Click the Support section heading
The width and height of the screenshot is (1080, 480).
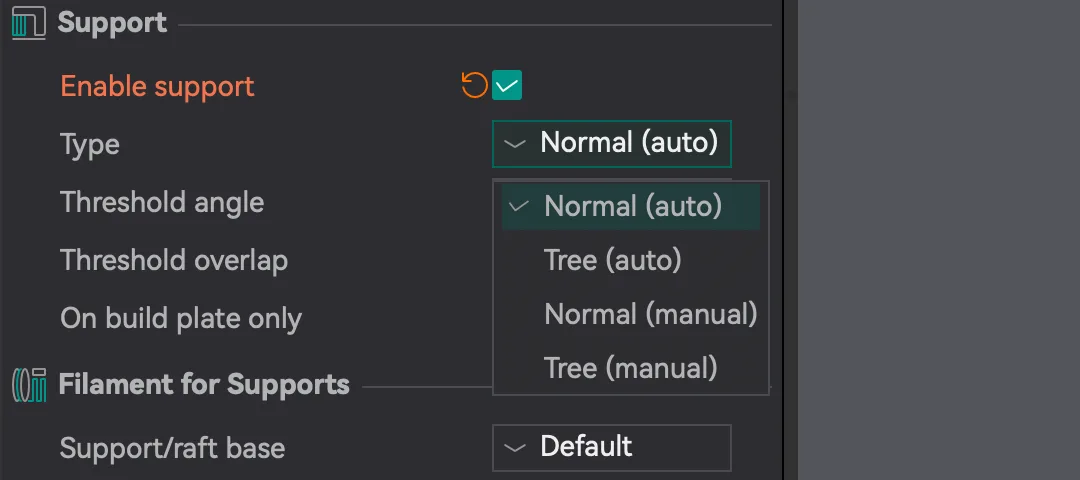point(112,23)
